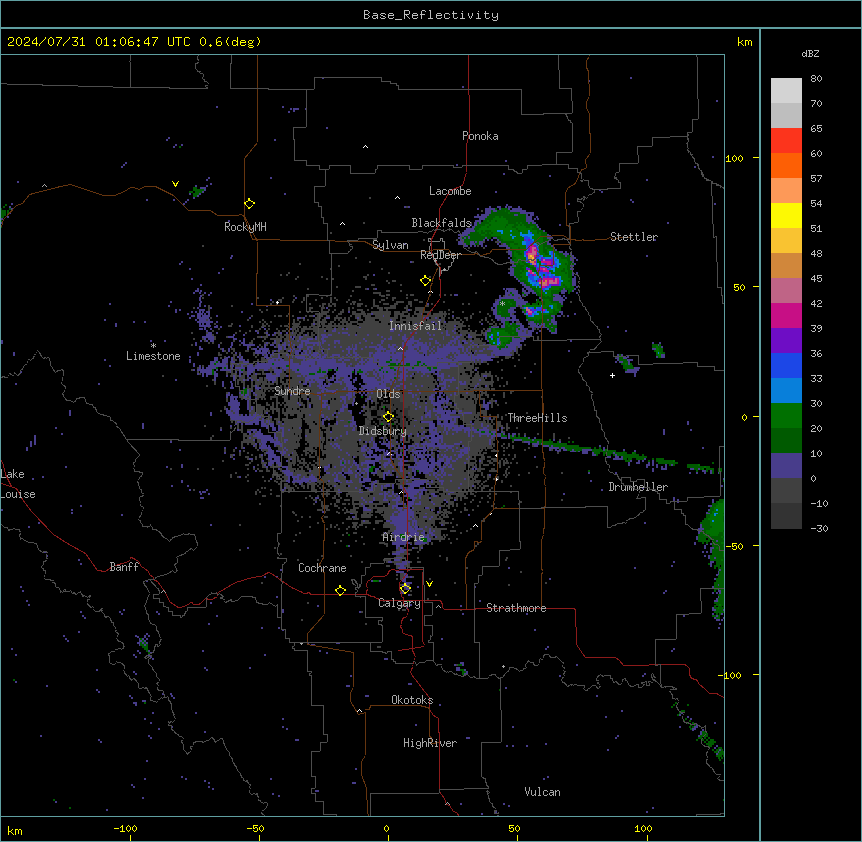Click the Base_Reflectivity title text
862x842 pixels.
[x=431, y=15]
